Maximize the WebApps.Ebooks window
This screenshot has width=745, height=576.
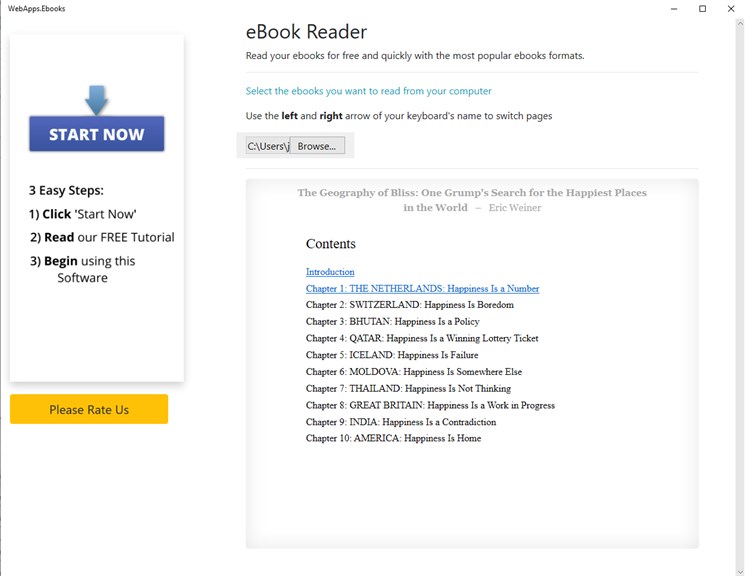(702, 9)
